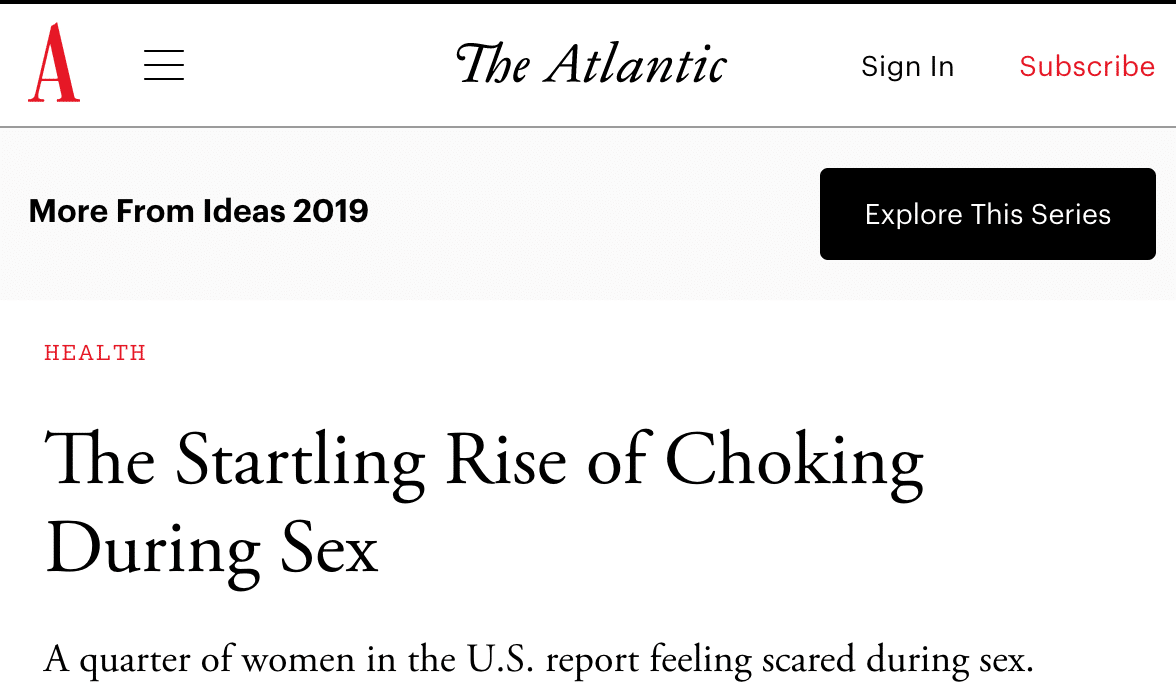Click The Atlantic wordmark logo
The width and height of the screenshot is (1176, 700).
coord(590,65)
